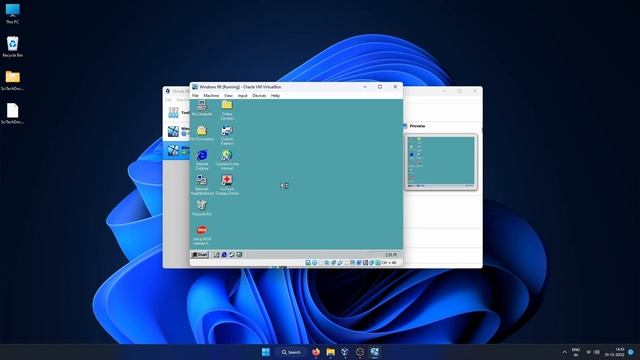
Task: Switch to VirtualBox Manager in the taskbar
Action: click(x=345, y=352)
